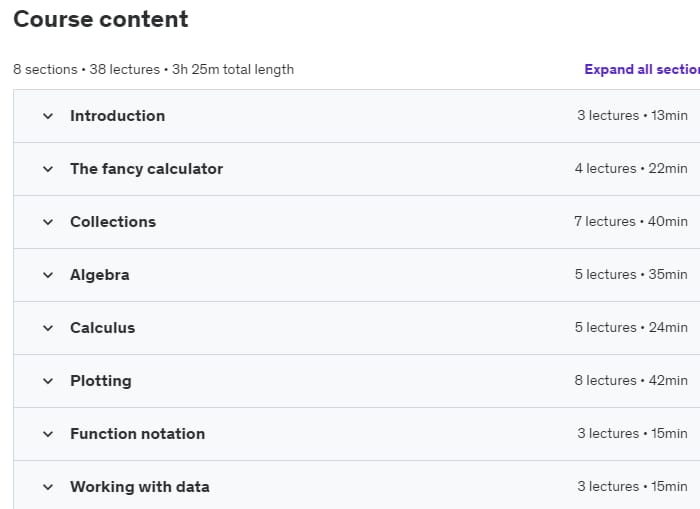Expand The fancy calculator section chevron

pyautogui.click(x=48, y=169)
